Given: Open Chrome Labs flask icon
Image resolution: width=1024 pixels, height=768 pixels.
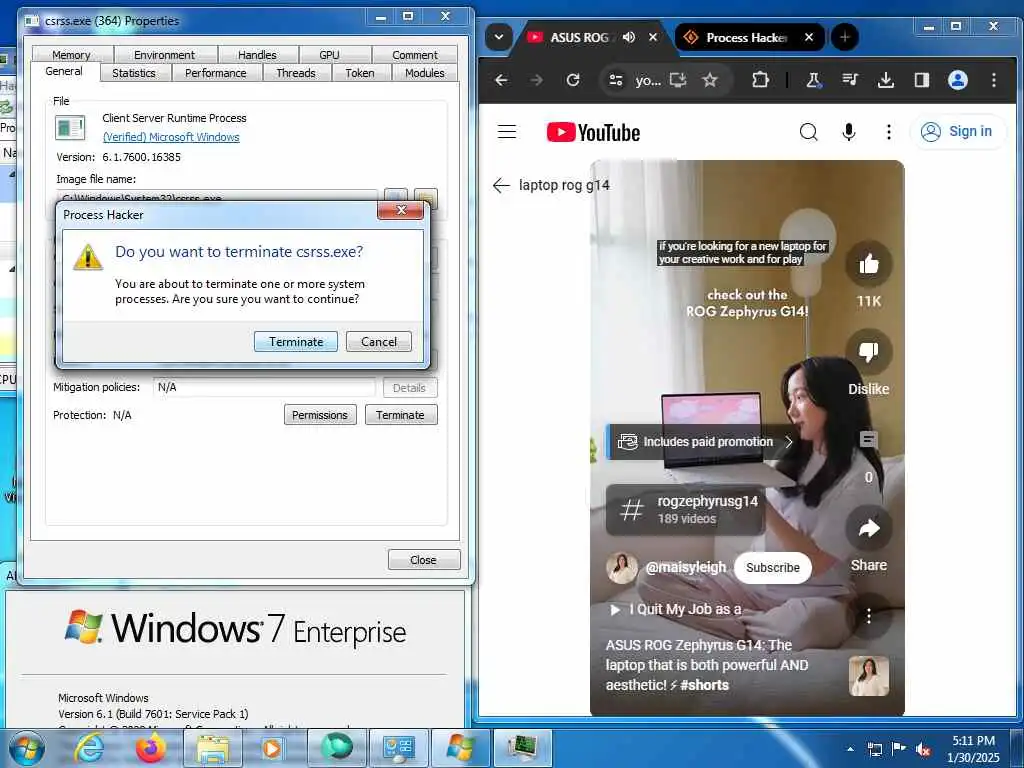Looking at the screenshot, I should [813, 80].
